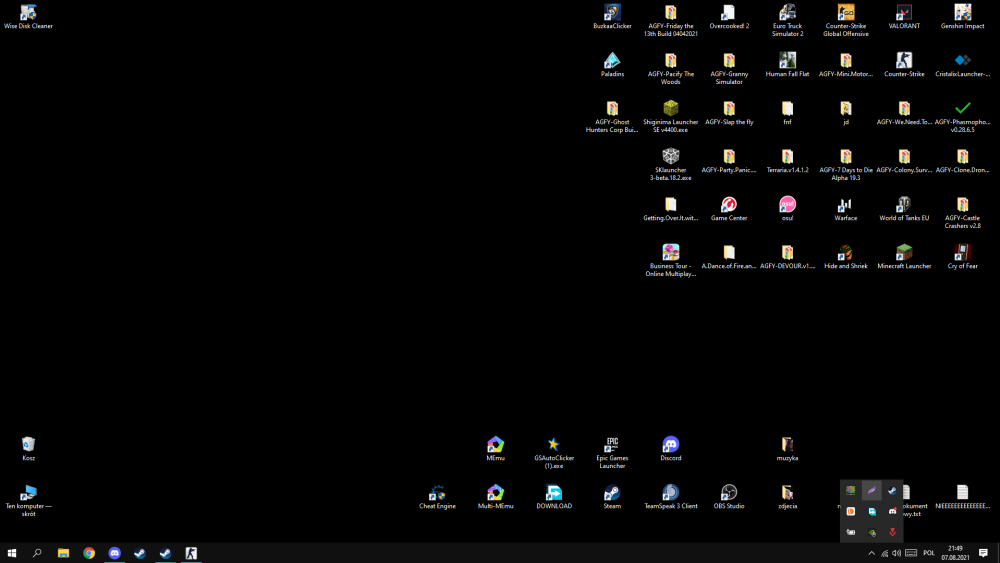This screenshot has height=563, width=1000.
Task: Open the touch keyboard tray button
Action: pos(911,553)
